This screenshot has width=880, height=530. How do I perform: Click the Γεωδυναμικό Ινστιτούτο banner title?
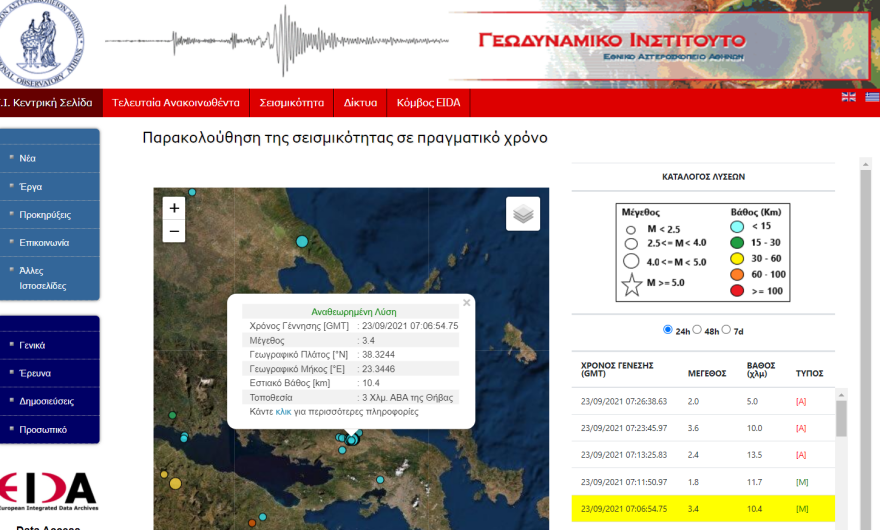tap(612, 40)
